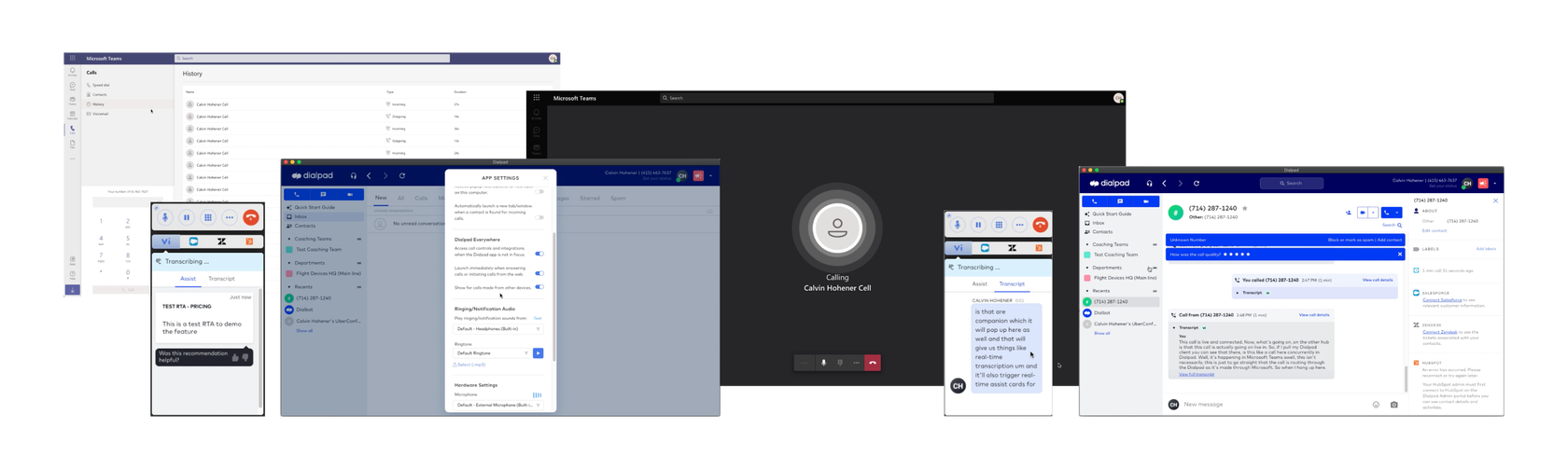Attach photo with camera icon beside New message
This screenshot has height=469, width=1568.
(x=1393, y=405)
